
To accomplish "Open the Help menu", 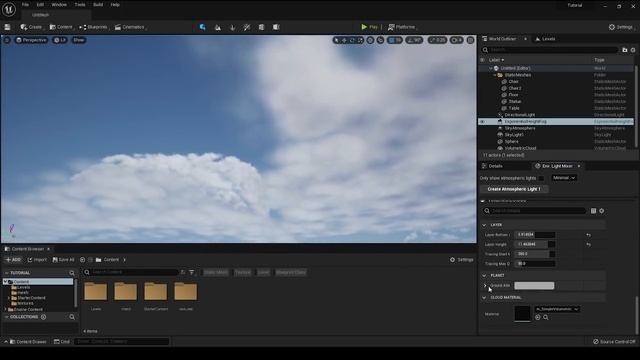I will point(115,5).
